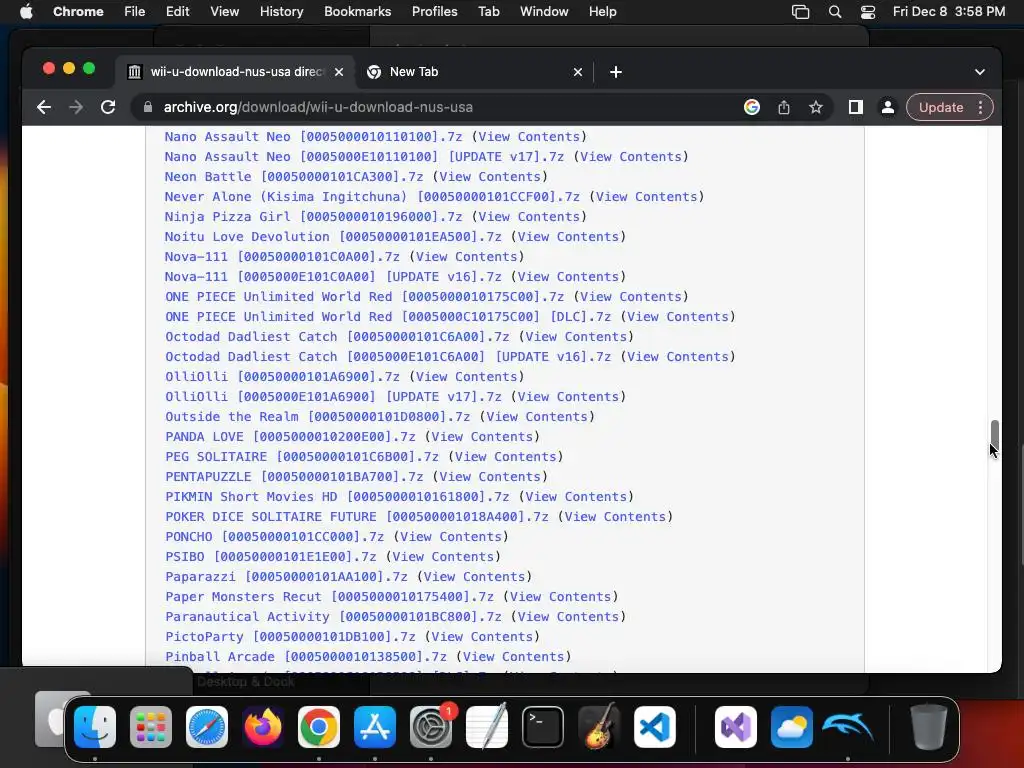Open the Profiles menu
Image resolution: width=1024 pixels, height=768 pixels.
434,12
